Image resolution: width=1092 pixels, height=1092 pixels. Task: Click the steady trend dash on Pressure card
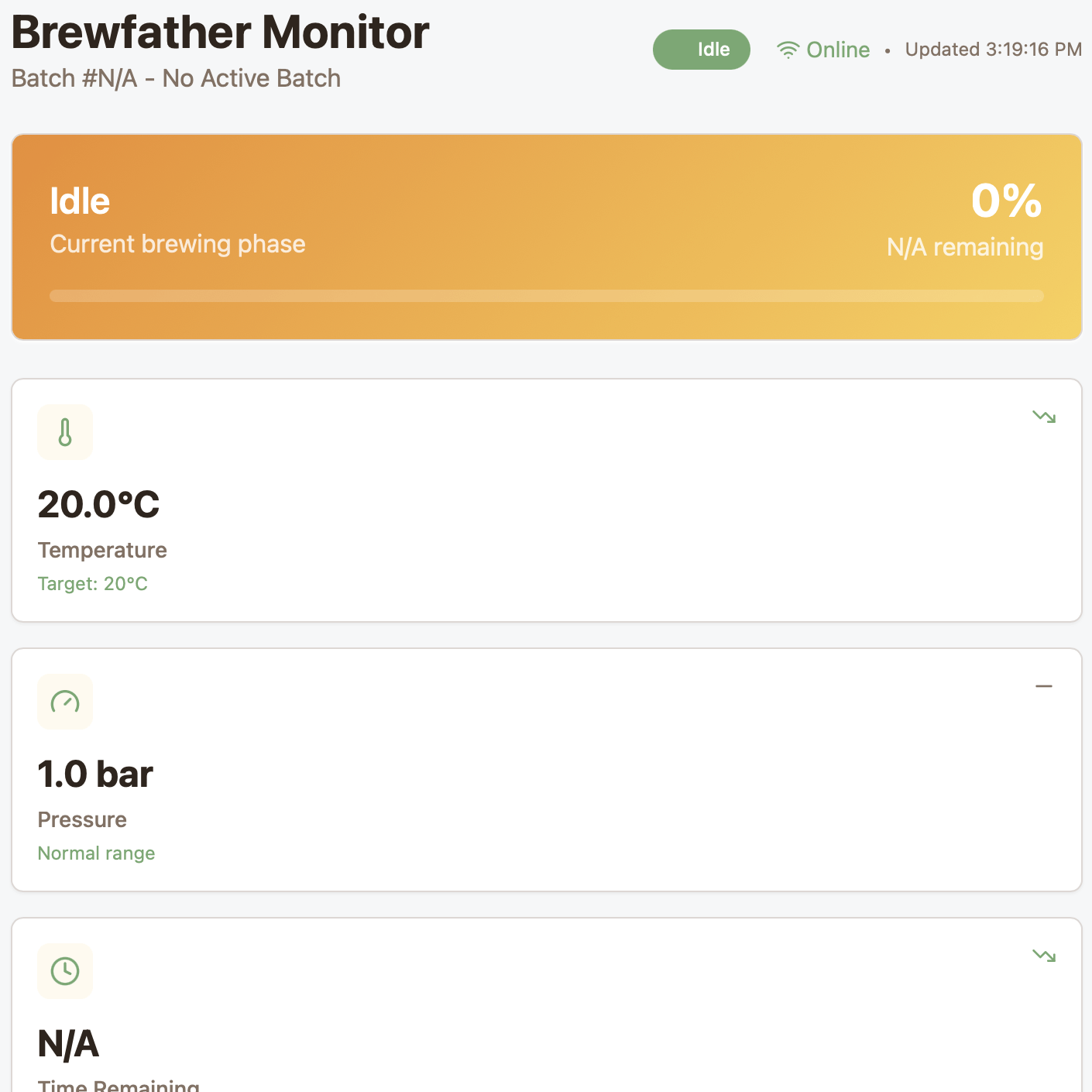pos(1044,686)
